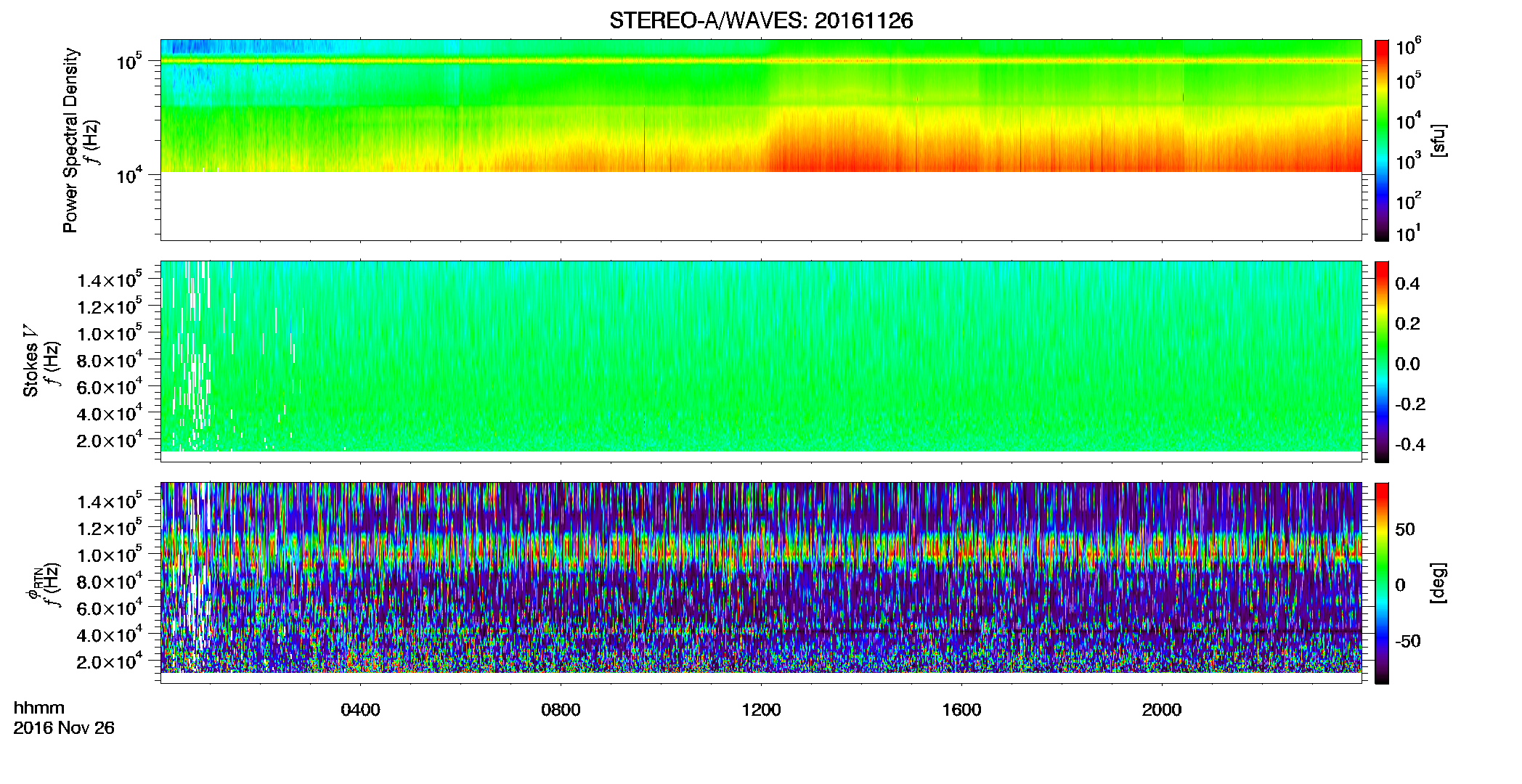The width and height of the screenshot is (1522, 784).
Task: Select the 0400 time axis label
Action: pos(361,710)
